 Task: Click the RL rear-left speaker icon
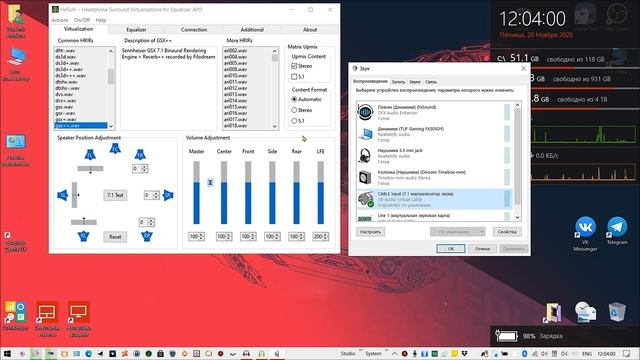(84, 236)
